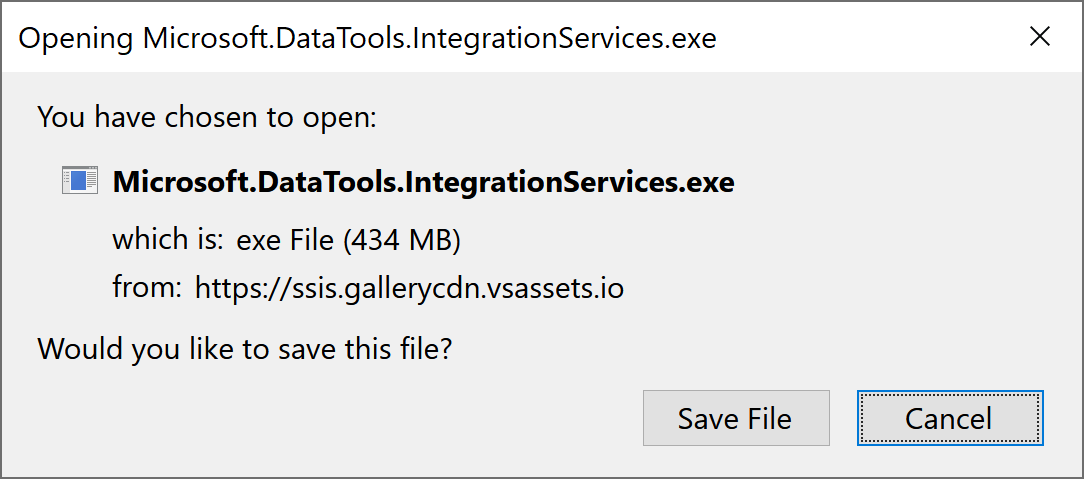This screenshot has width=1084, height=479.
Task: Click the ".exe" extension of the bold filename
Action: click(707, 182)
